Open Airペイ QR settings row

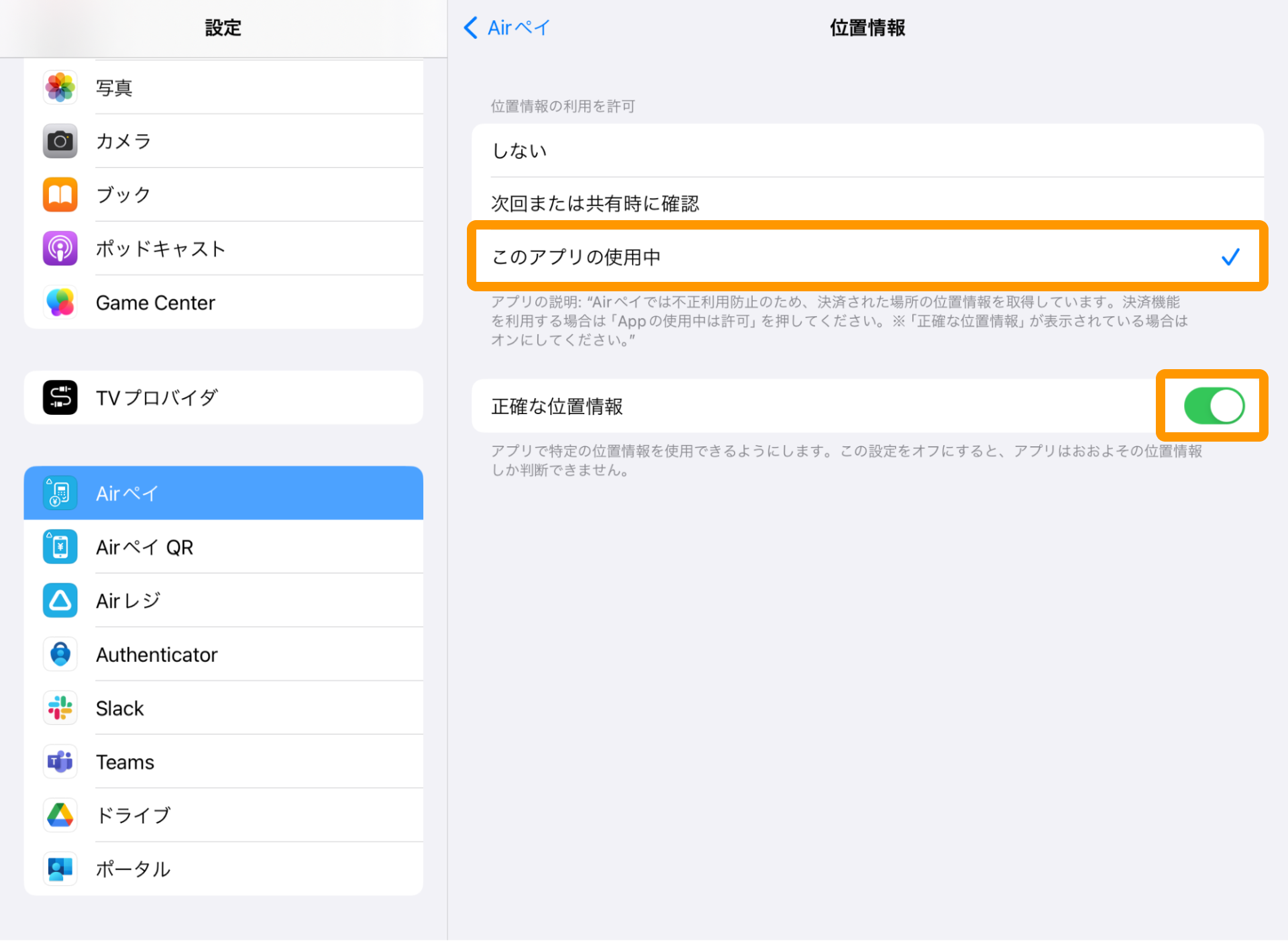tap(223, 547)
